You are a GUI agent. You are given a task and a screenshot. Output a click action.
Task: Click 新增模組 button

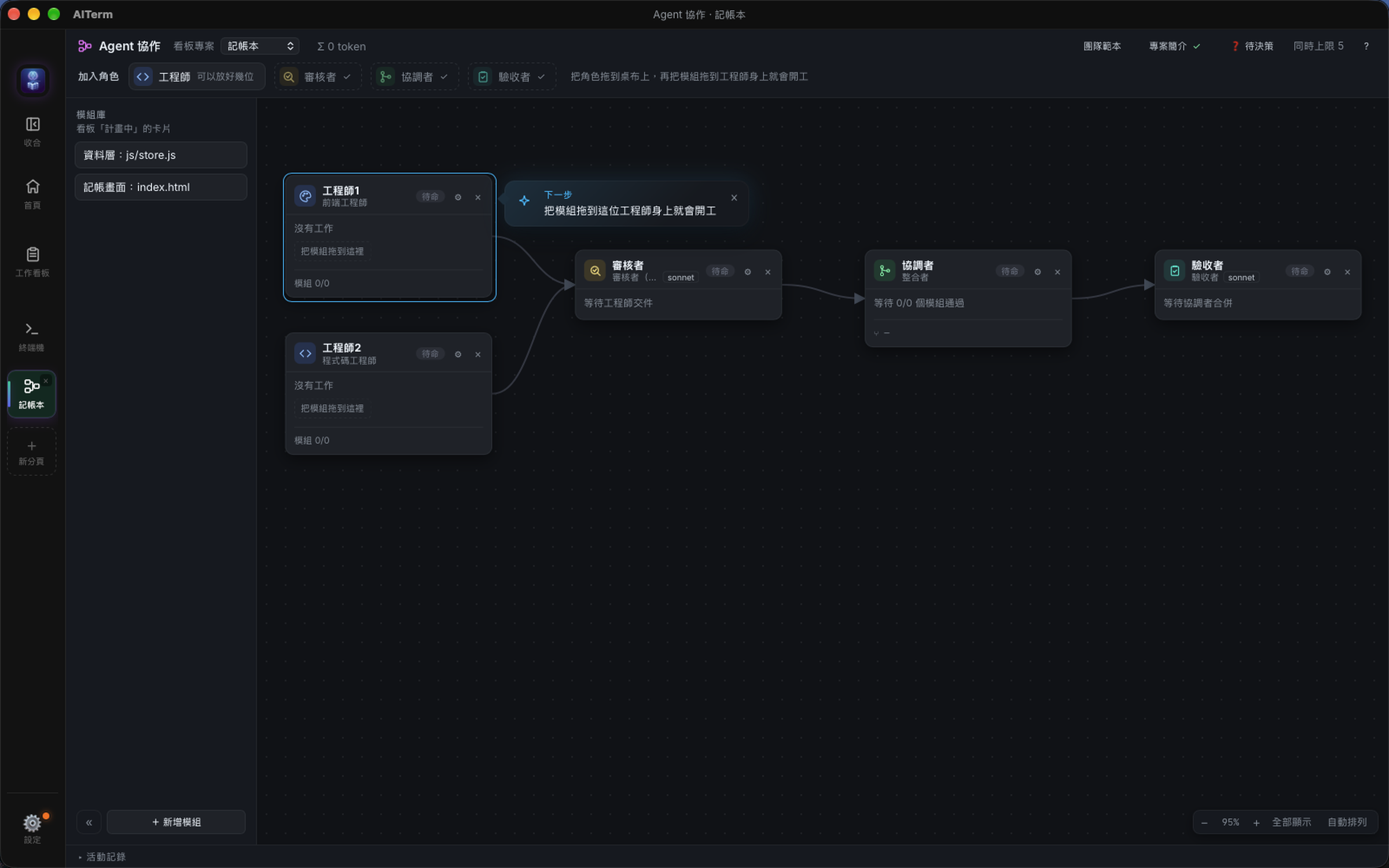point(177,822)
